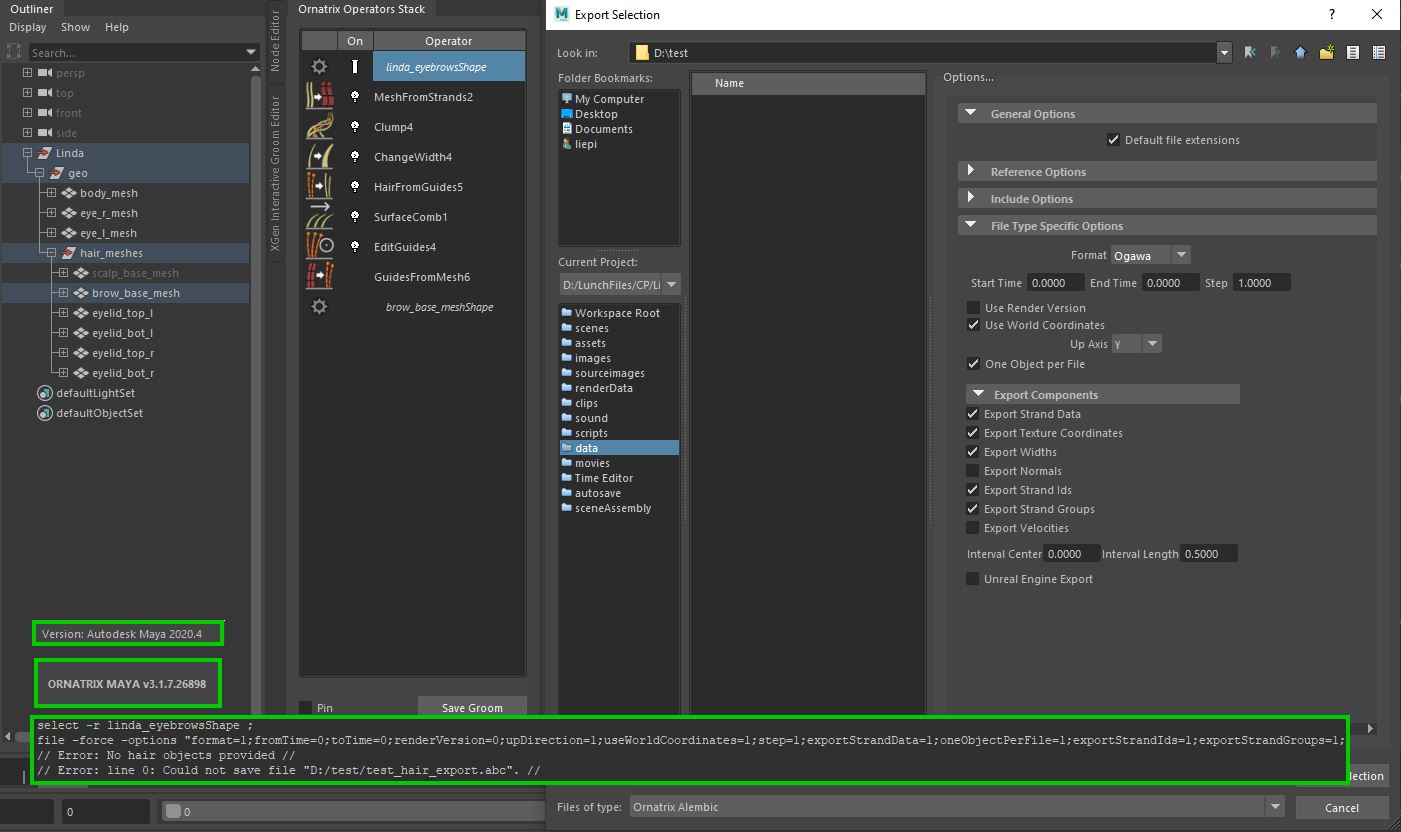Click the MeshFromStrands2 operator icon
The height and width of the screenshot is (832, 1401).
point(319,97)
